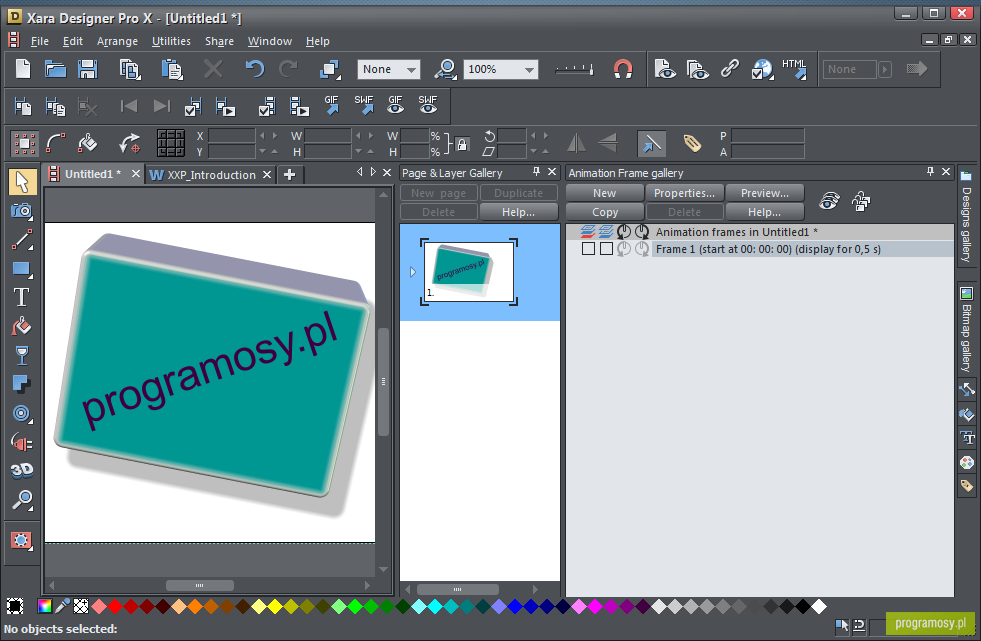
Task: Select the 3D extrude tool
Action: point(22,470)
